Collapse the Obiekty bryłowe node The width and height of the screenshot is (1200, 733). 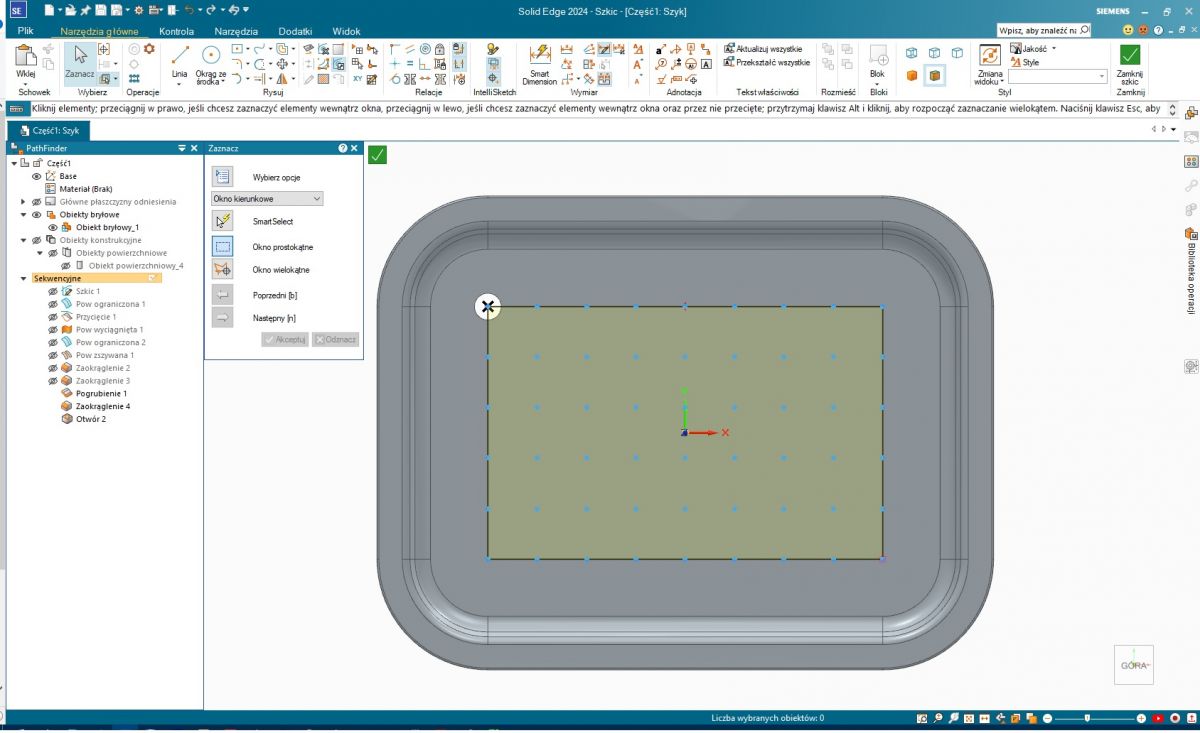coord(23,214)
